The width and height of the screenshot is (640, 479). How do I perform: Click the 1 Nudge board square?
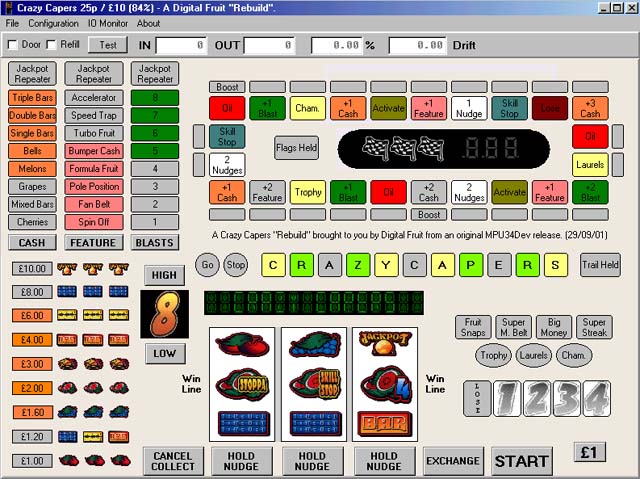coord(469,108)
